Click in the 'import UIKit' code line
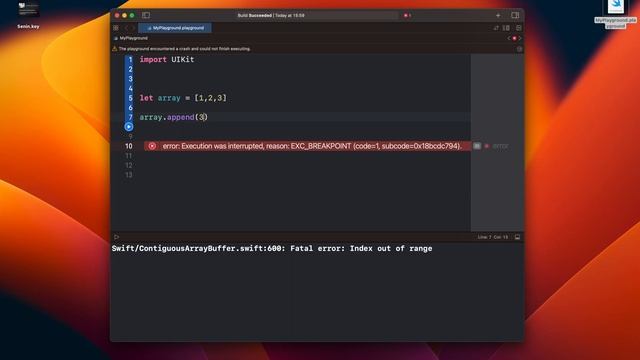This screenshot has height=360, width=640. [x=167, y=60]
